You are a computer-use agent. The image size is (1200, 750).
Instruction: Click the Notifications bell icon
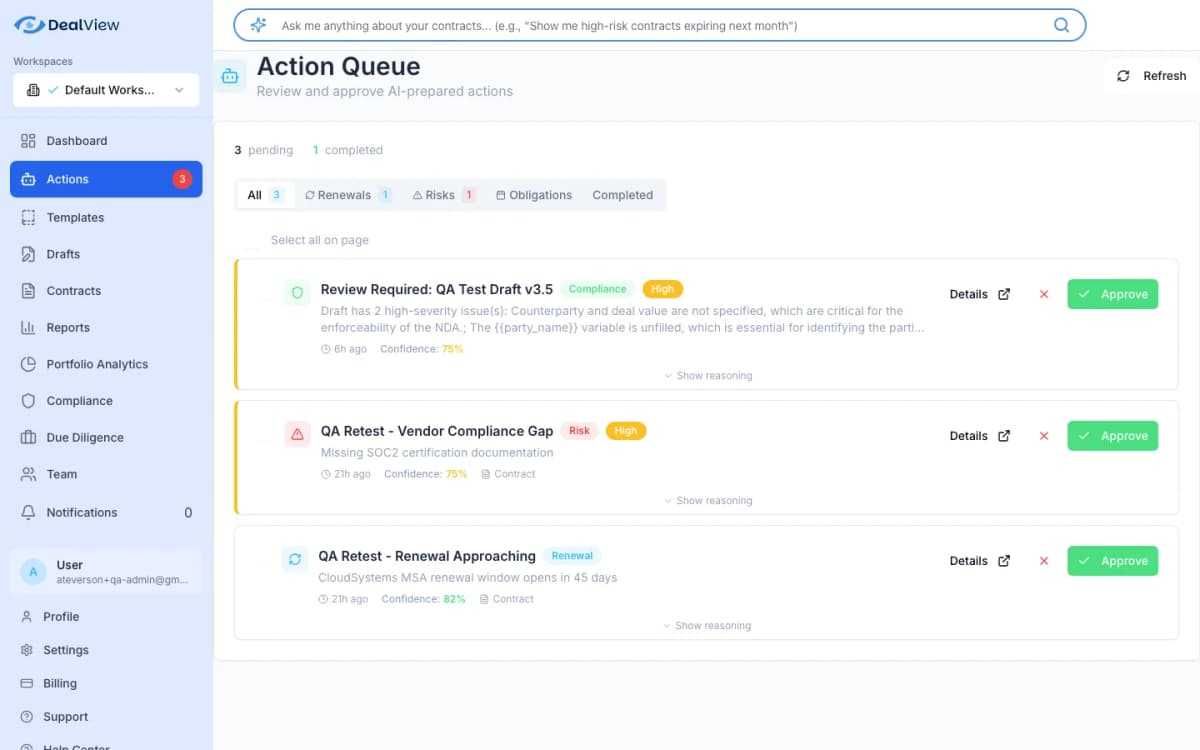pos(28,512)
